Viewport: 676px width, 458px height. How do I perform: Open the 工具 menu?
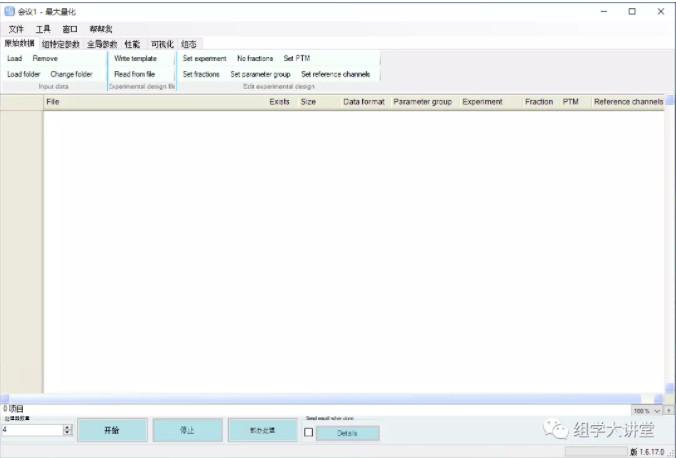[x=43, y=29]
